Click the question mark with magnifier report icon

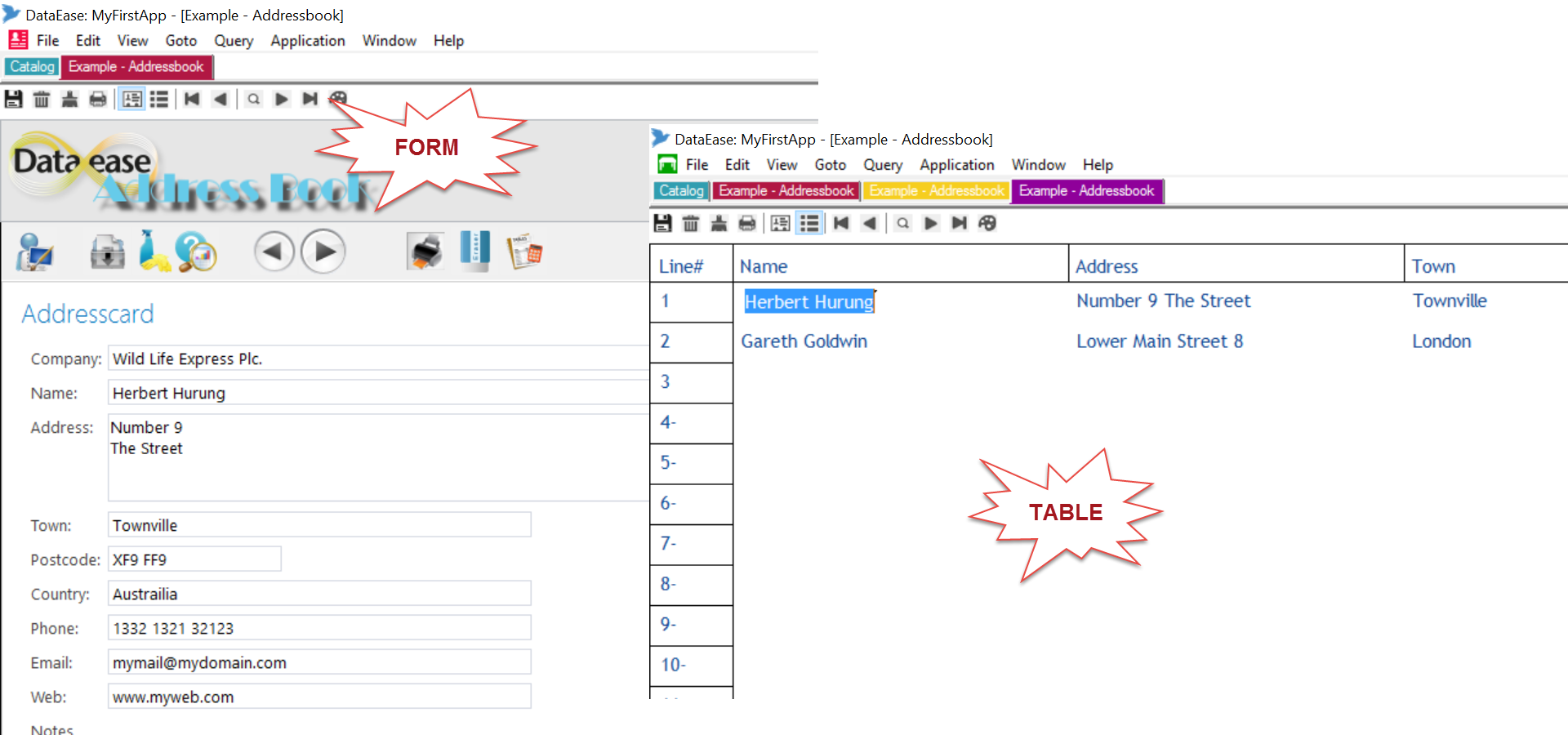[x=196, y=252]
